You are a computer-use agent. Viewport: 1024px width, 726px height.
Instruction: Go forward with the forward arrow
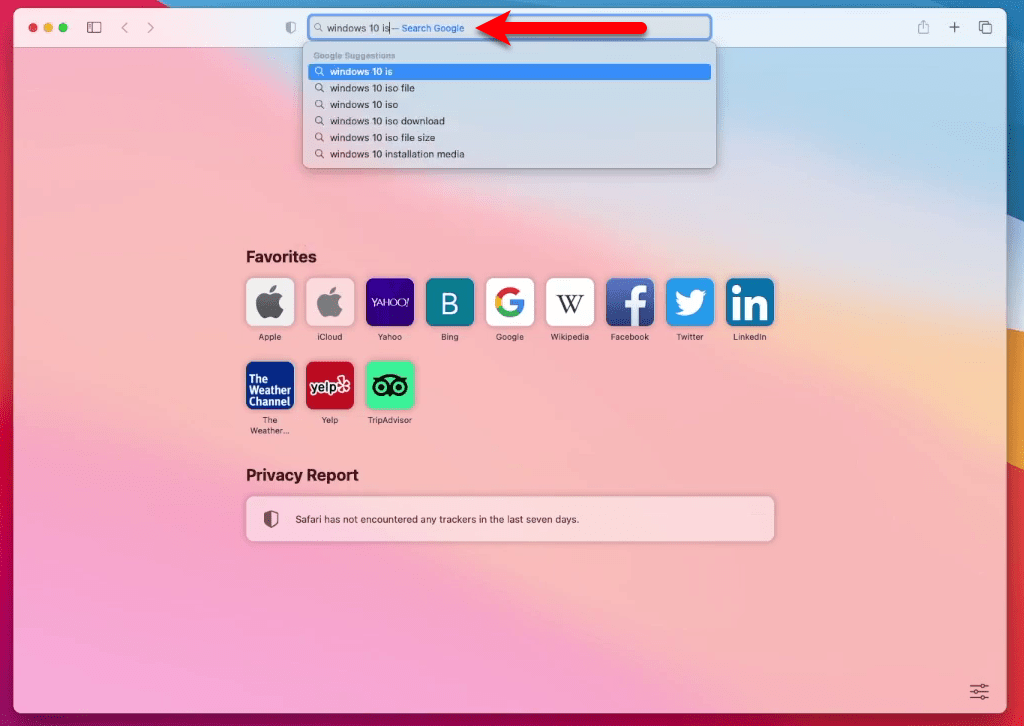tap(151, 27)
